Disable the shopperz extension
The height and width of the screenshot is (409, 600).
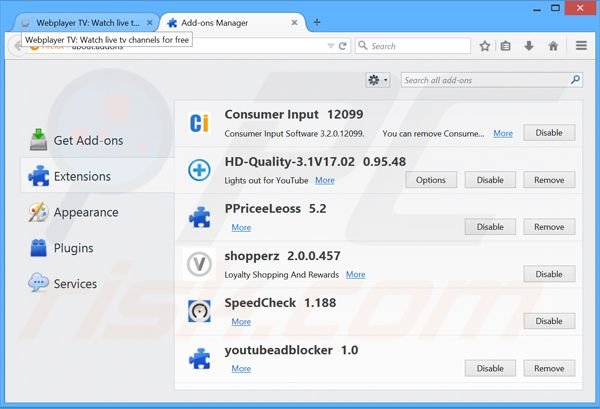click(x=549, y=274)
